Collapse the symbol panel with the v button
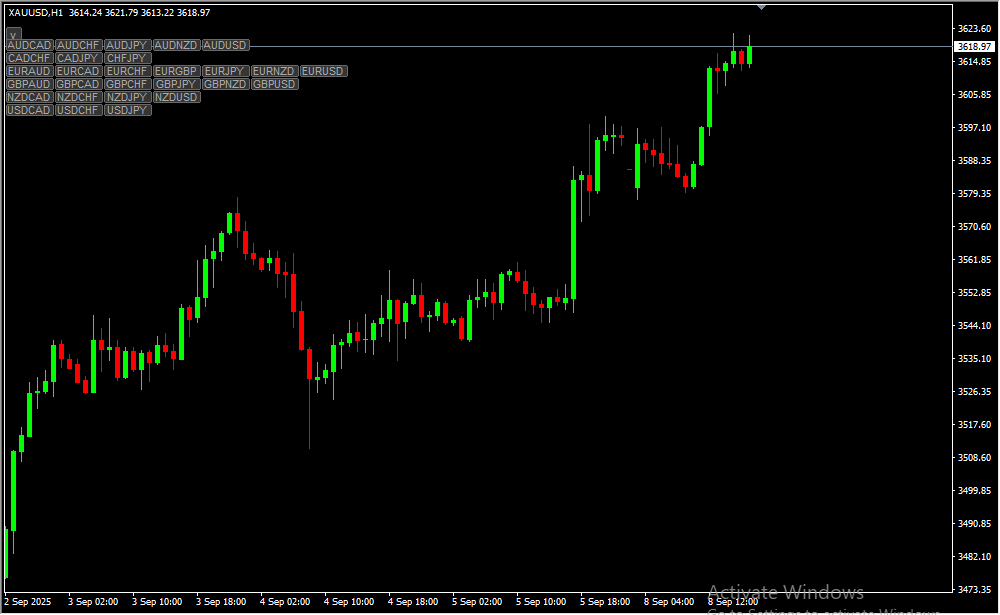The height and width of the screenshot is (615, 1000). 14,34
